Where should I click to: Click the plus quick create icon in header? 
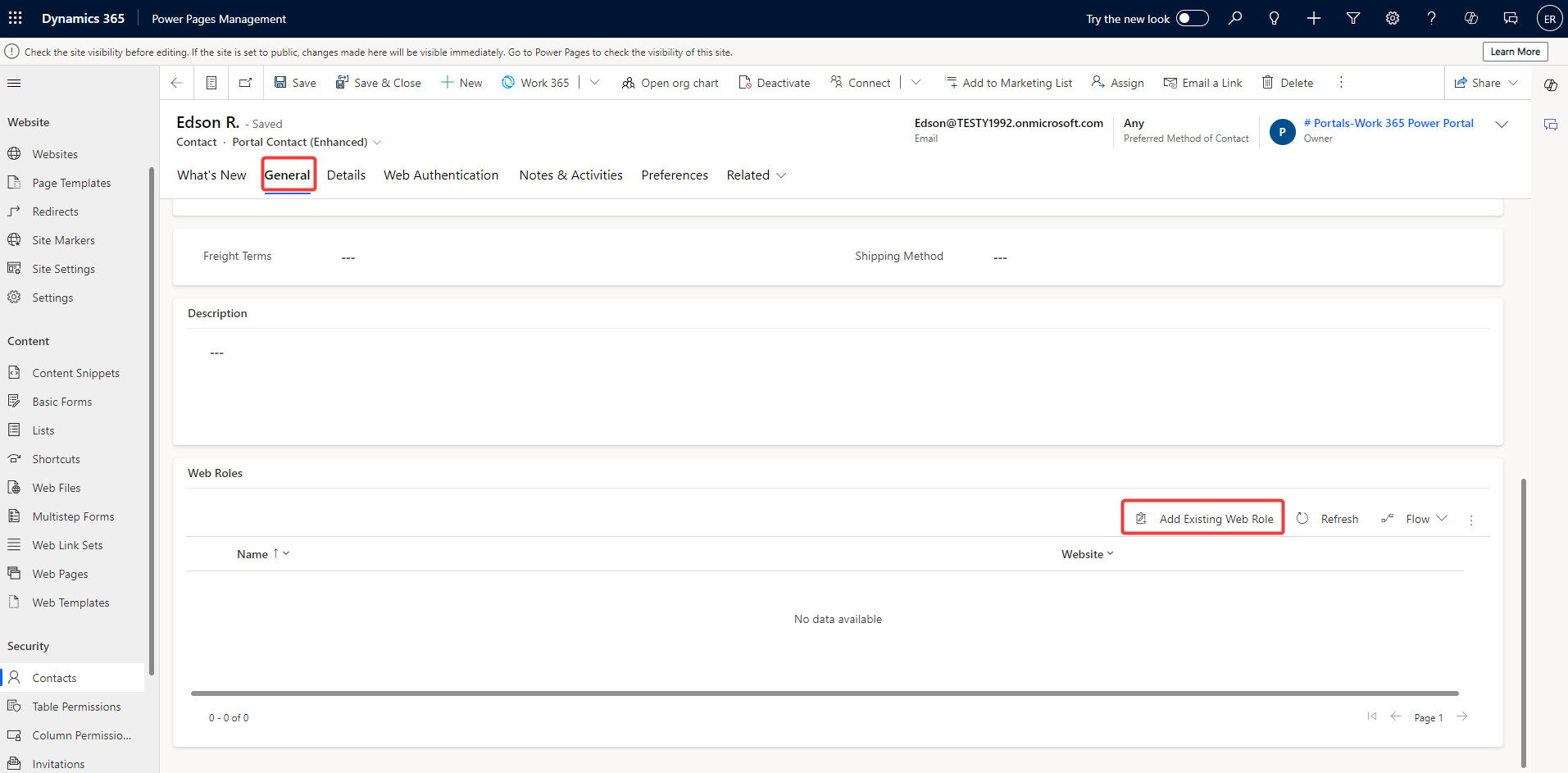coord(1314,18)
